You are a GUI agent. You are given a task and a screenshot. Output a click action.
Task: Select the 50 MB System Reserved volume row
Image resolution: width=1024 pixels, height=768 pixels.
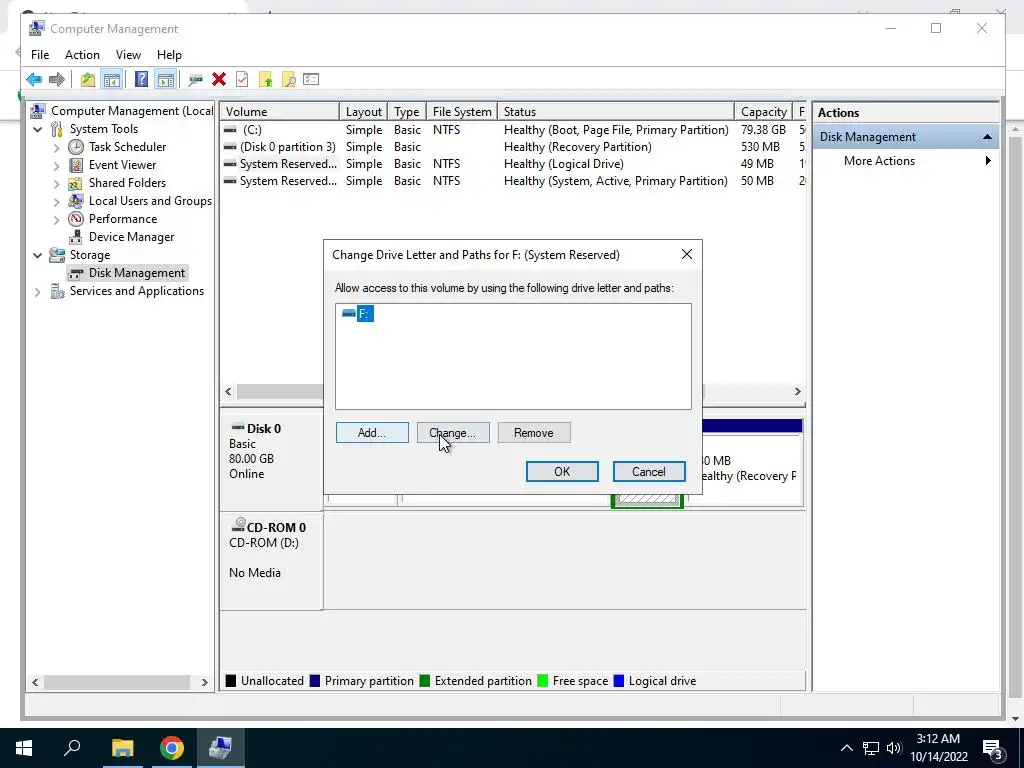[513, 181]
